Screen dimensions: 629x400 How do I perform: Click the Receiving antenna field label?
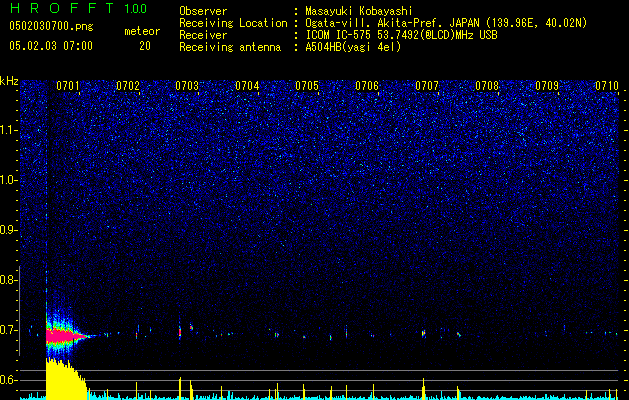coord(230,47)
